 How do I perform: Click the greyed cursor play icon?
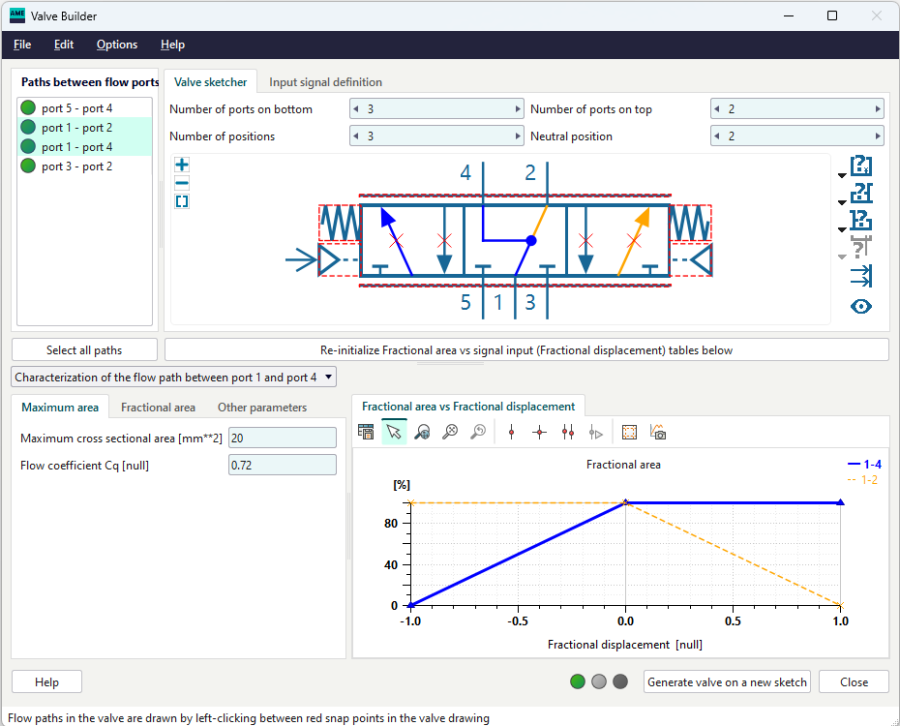tap(596, 433)
